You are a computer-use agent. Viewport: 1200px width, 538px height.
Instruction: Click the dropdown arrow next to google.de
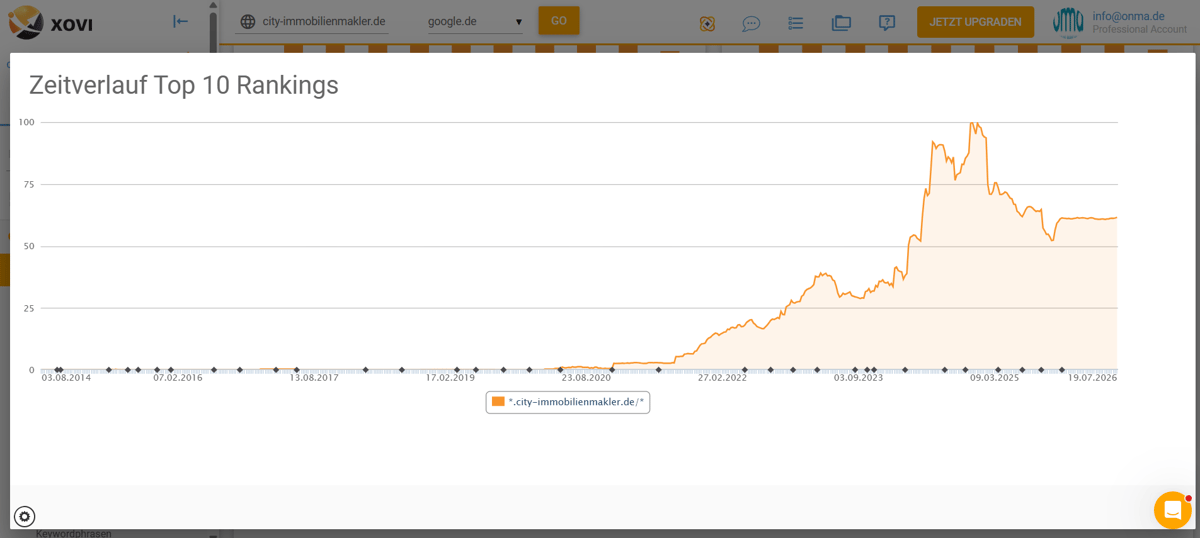[518, 22]
